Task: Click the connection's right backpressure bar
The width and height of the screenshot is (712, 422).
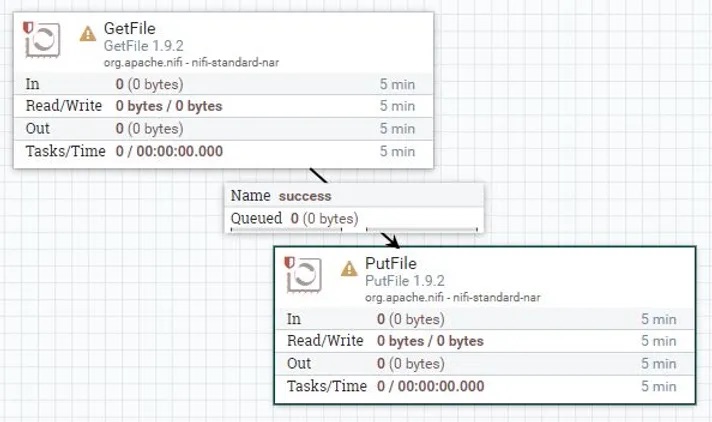Action: click(422, 229)
